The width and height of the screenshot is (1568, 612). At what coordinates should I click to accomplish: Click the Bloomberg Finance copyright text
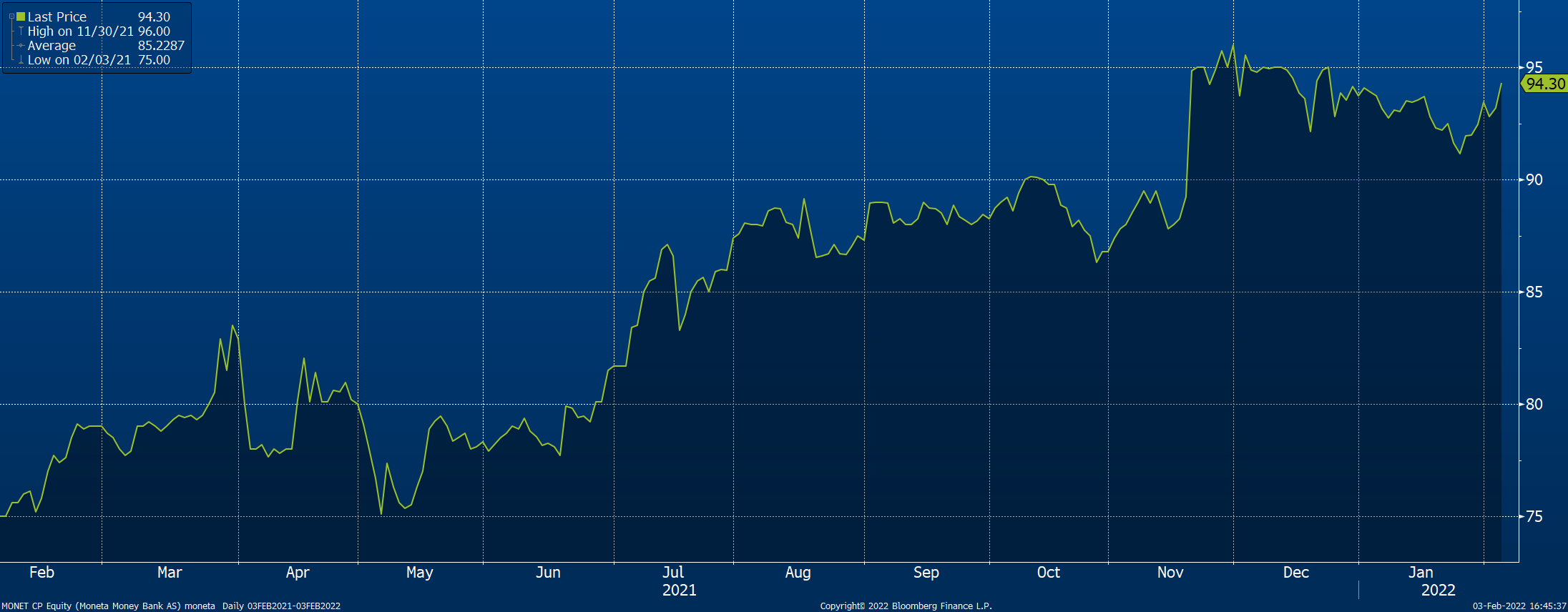coord(906,606)
